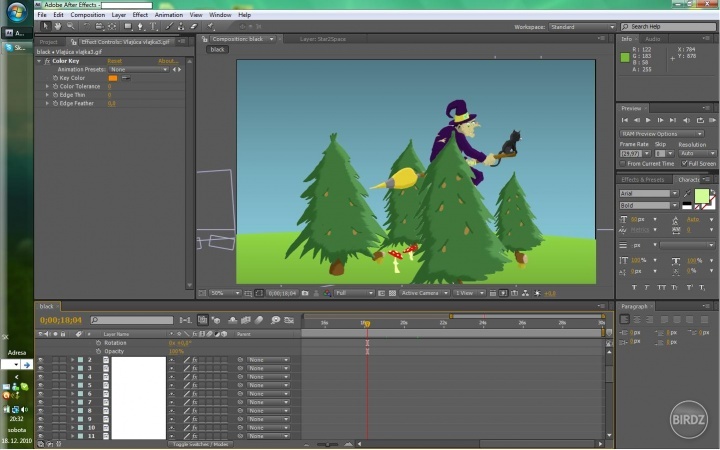The image size is (720, 450).
Task: Open the Animation menu
Action: pyautogui.click(x=169, y=15)
